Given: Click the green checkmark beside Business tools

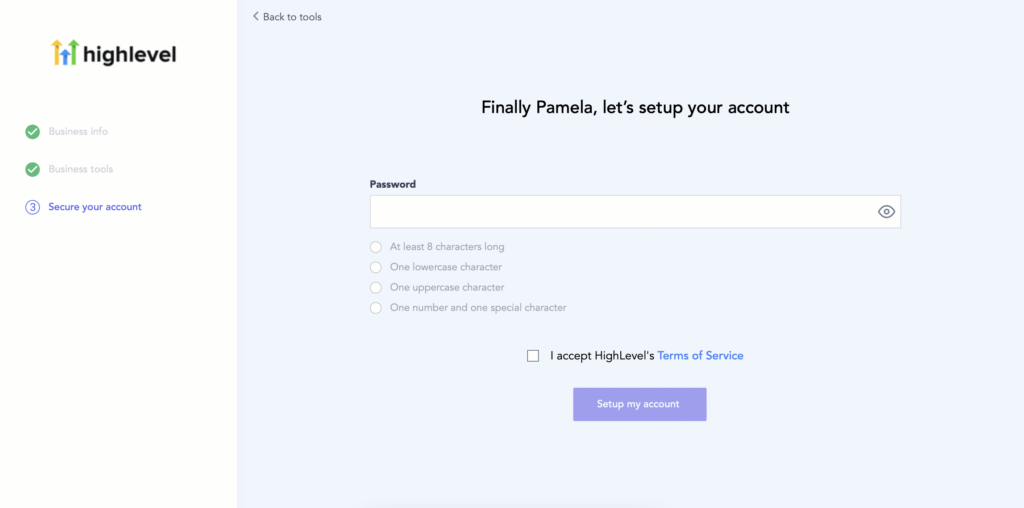Looking at the screenshot, I should click(x=33, y=169).
